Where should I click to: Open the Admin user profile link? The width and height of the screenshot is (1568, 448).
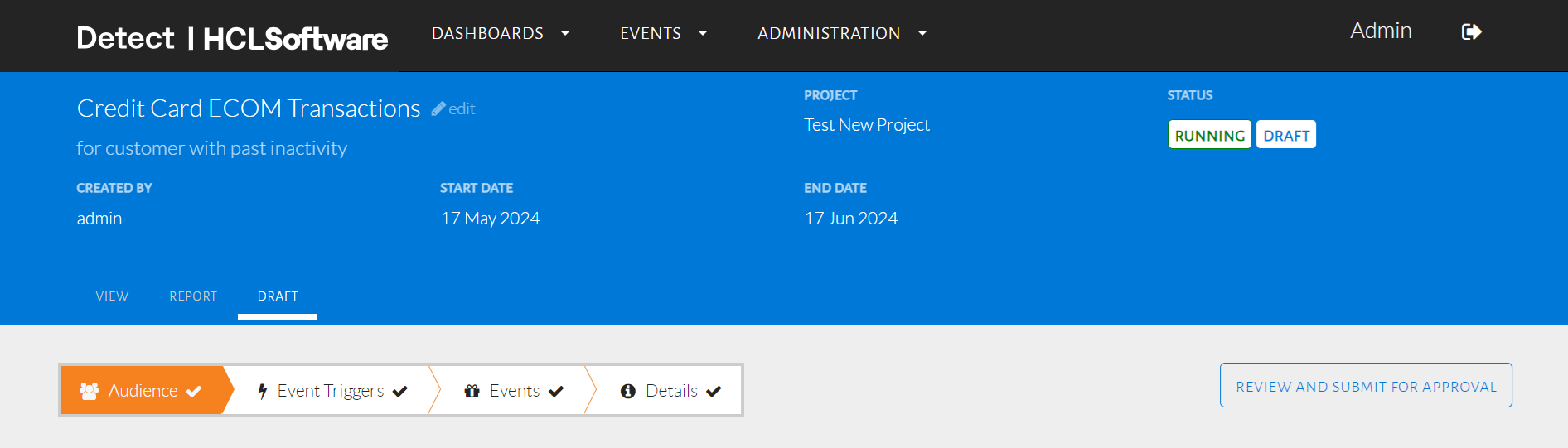point(1381,31)
